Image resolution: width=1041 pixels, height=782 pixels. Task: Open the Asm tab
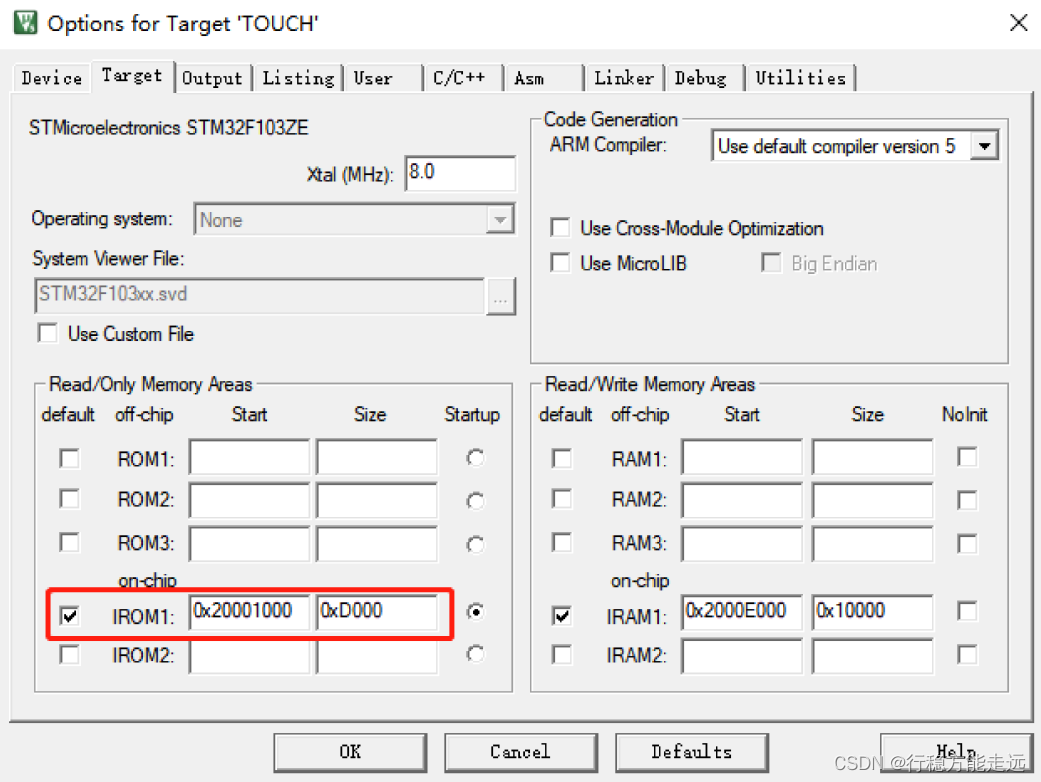pyautogui.click(x=543, y=78)
